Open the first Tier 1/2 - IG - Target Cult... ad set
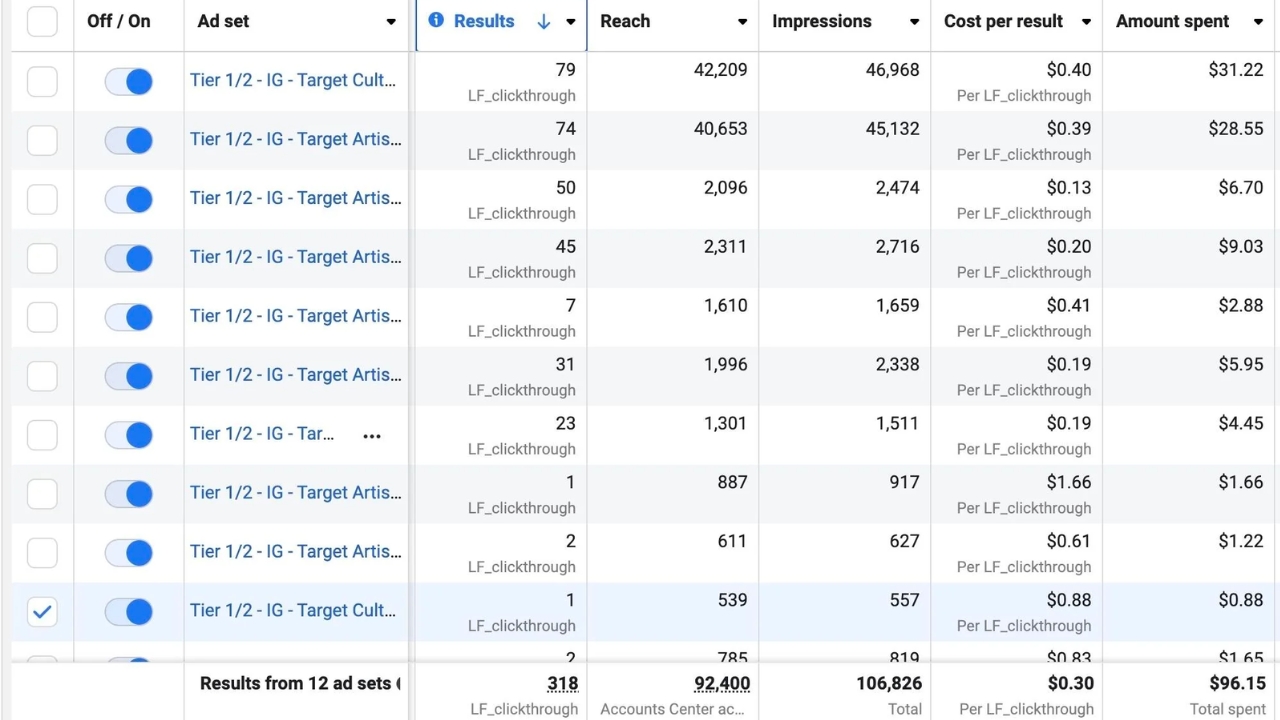1280x720 pixels. click(x=293, y=80)
